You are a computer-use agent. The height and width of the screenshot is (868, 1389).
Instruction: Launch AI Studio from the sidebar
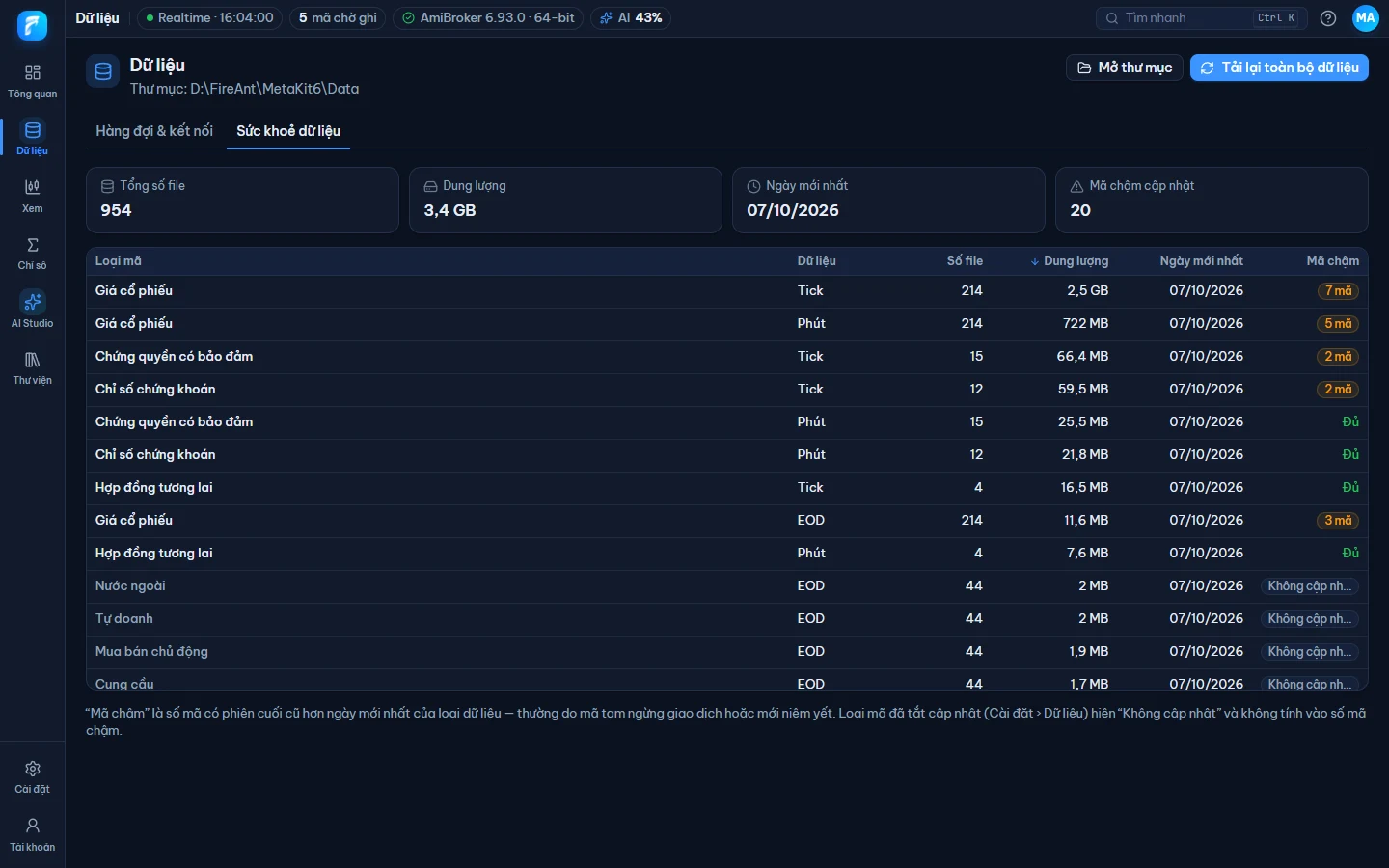32,311
